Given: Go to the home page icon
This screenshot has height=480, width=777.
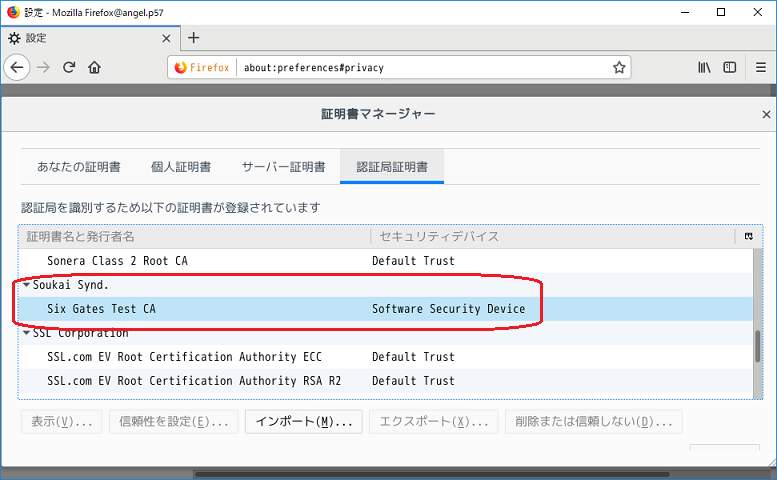Looking at the screenshot, I should click(x=94, y=67).
